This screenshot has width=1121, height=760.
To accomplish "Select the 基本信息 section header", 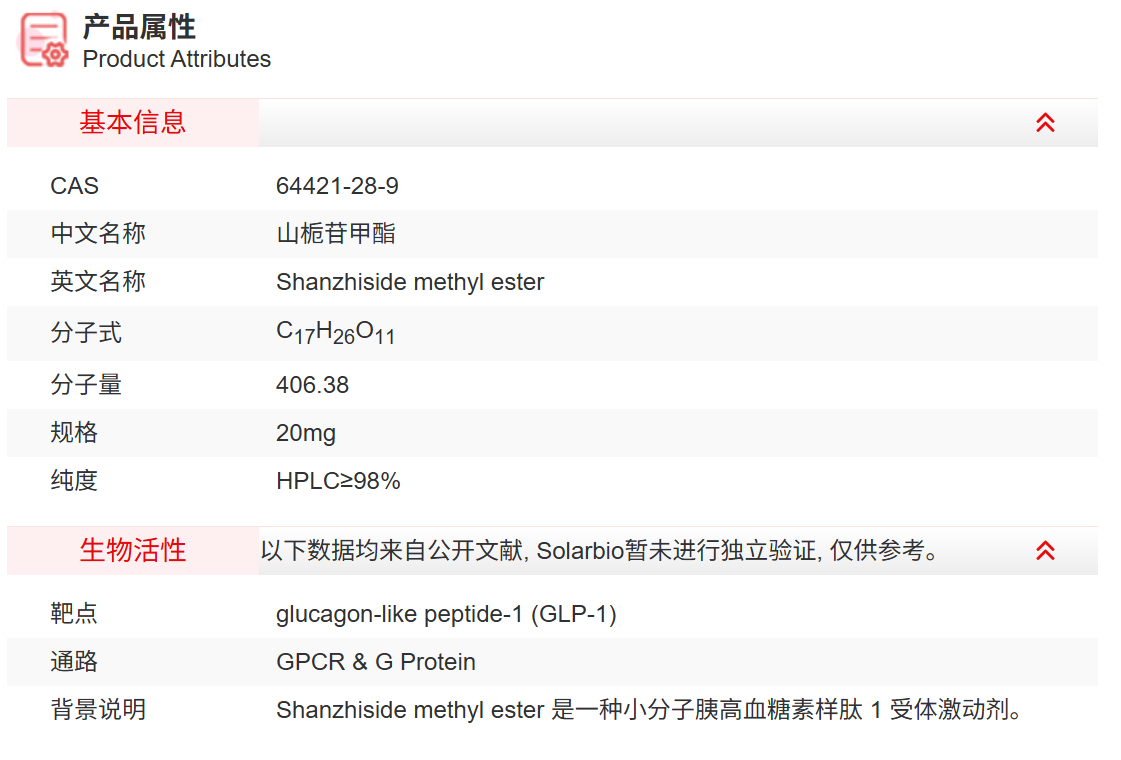I will [133, 123].
